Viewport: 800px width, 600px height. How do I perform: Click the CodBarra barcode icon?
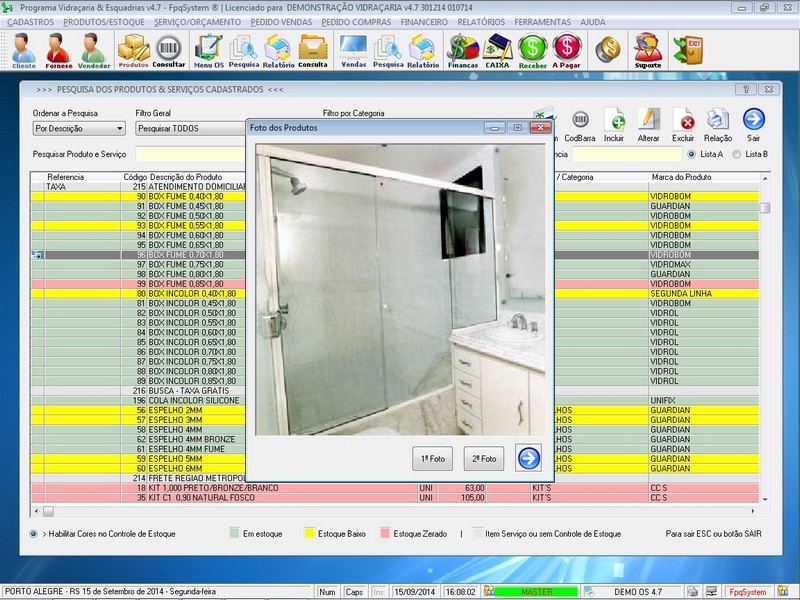pos(580,125)
